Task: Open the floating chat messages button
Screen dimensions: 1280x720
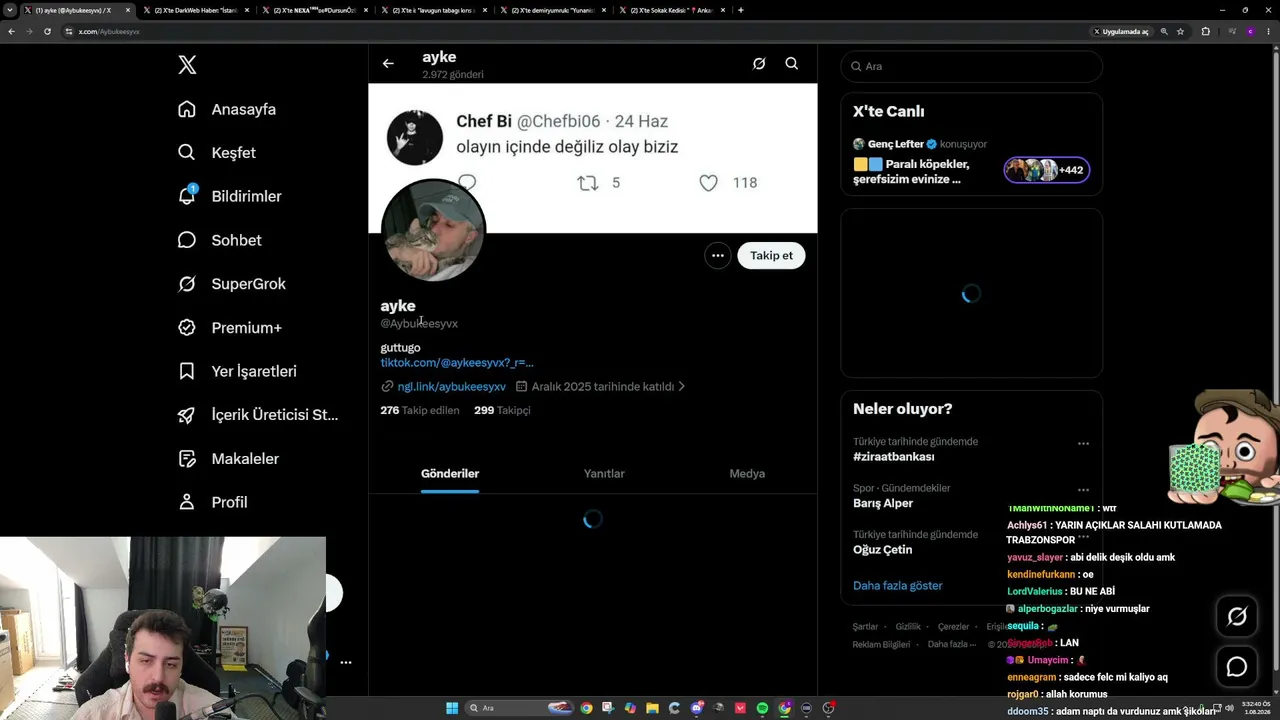Action: click(1237, 667)
